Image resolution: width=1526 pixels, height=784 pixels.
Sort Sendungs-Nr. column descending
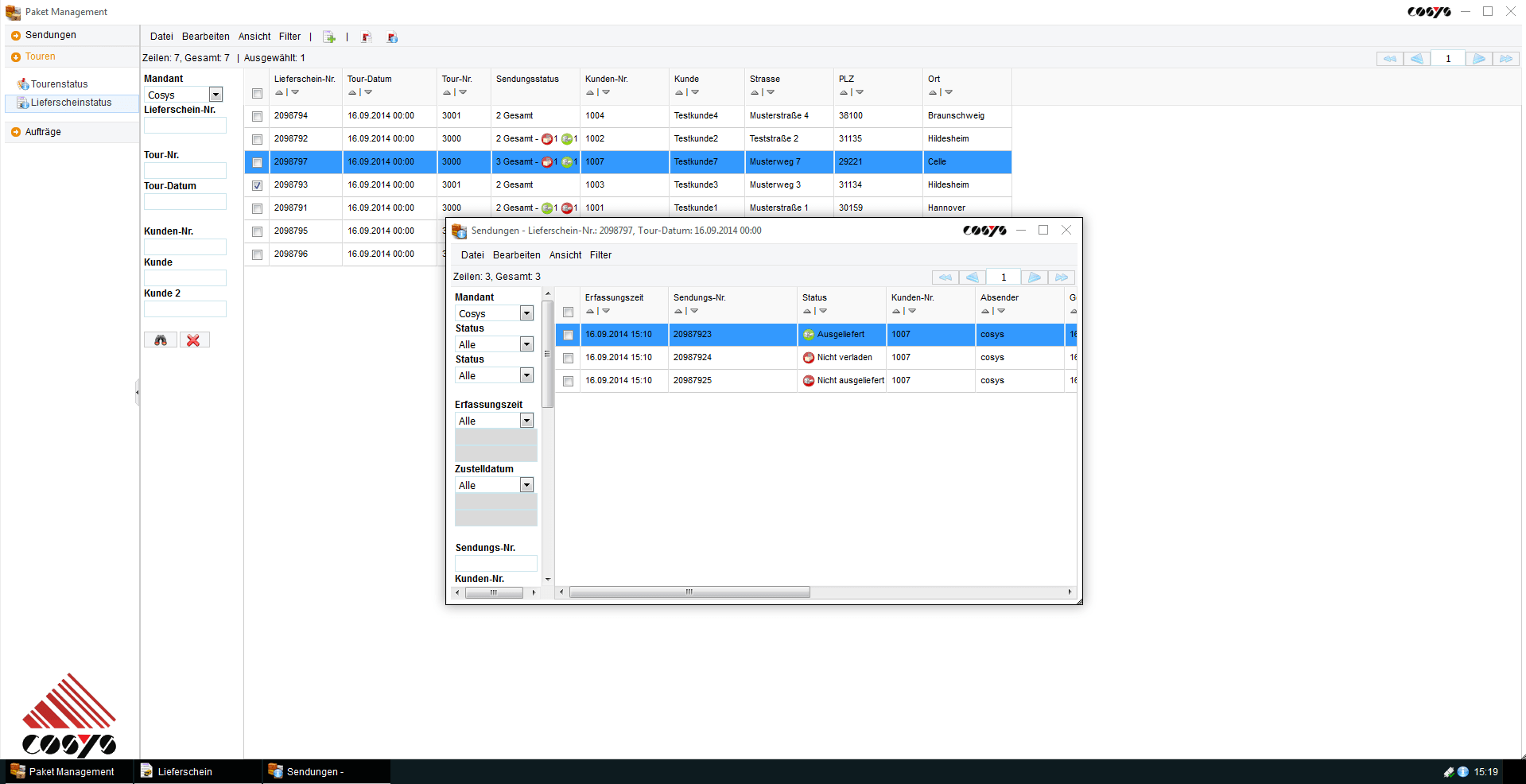694,311
